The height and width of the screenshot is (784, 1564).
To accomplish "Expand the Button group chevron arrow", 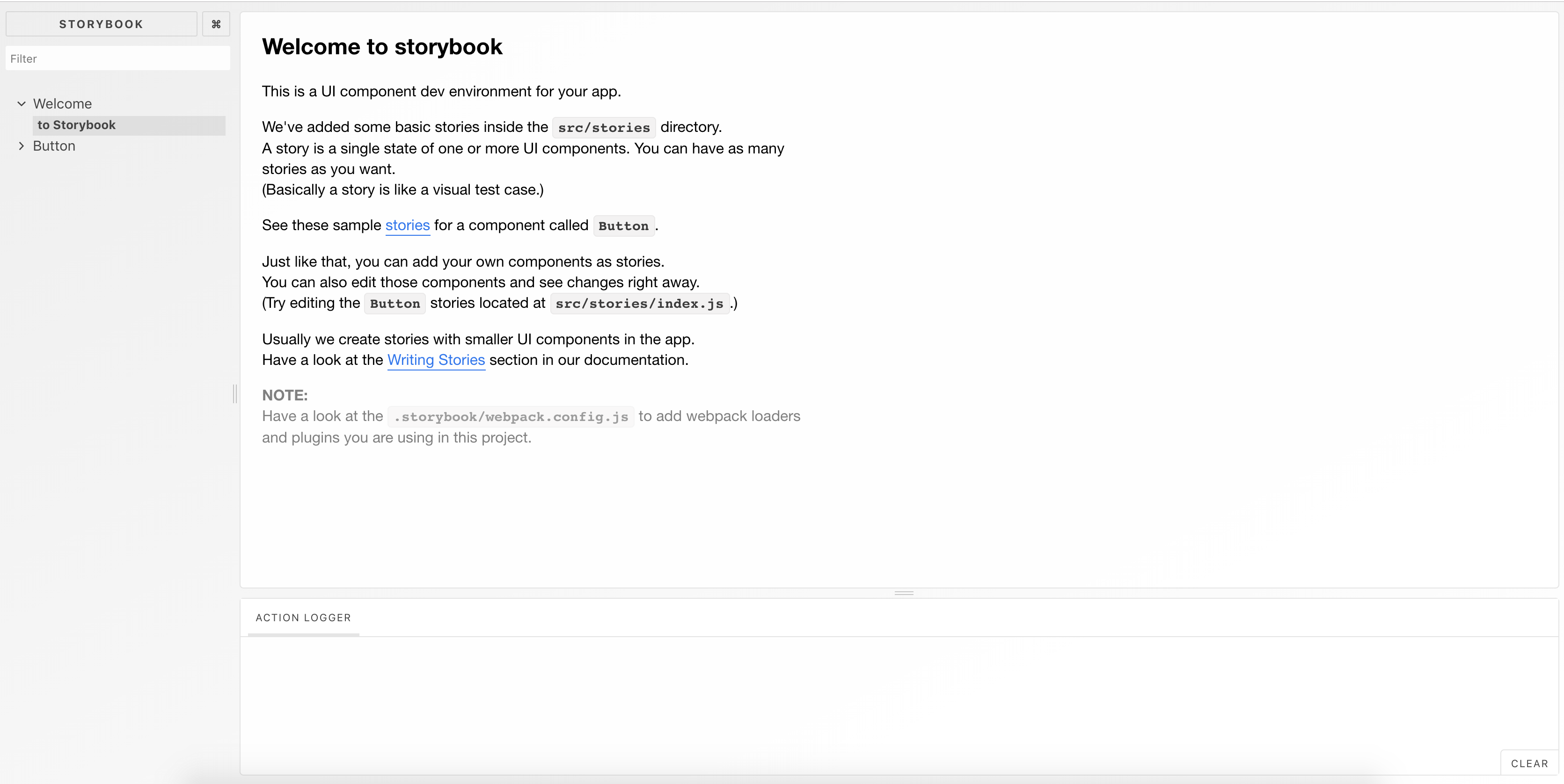I will click(21, 146).
